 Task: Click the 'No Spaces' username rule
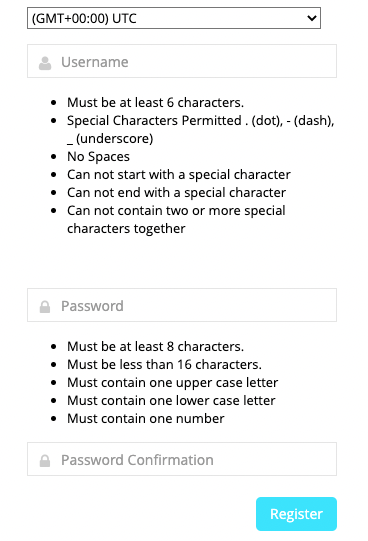[x=98, y=157]
